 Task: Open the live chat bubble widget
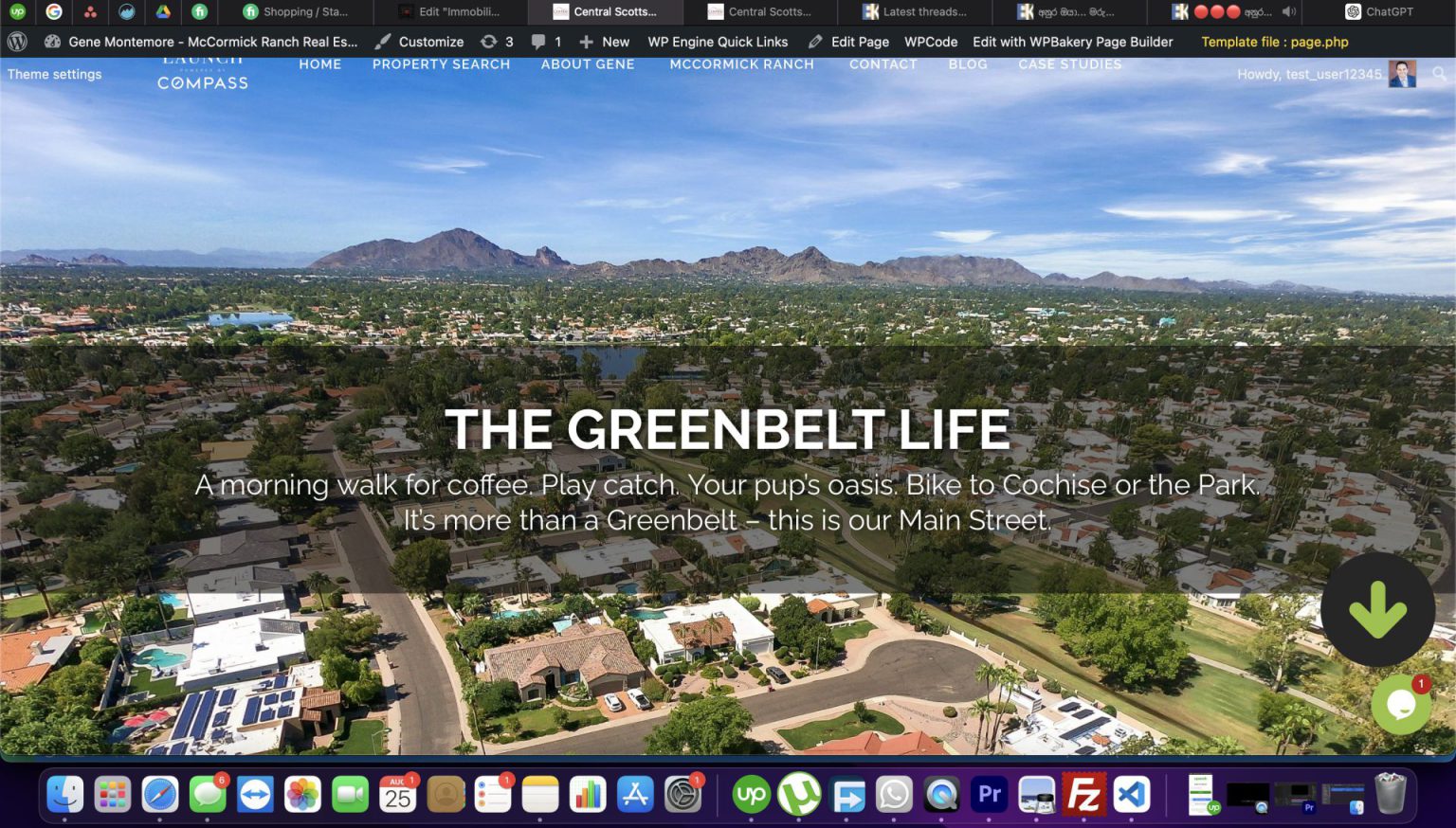[x=1400, y=704]
